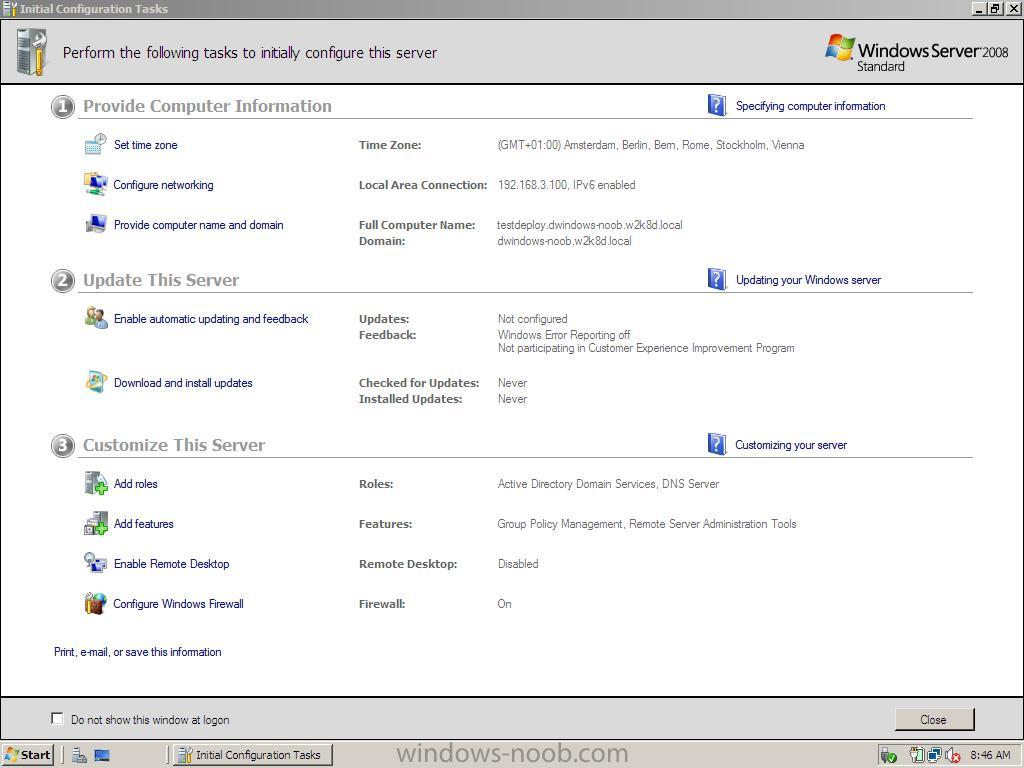1024x768 pixels.
Task: Click the network connection tray icon
Action: (x=935, y=756)
